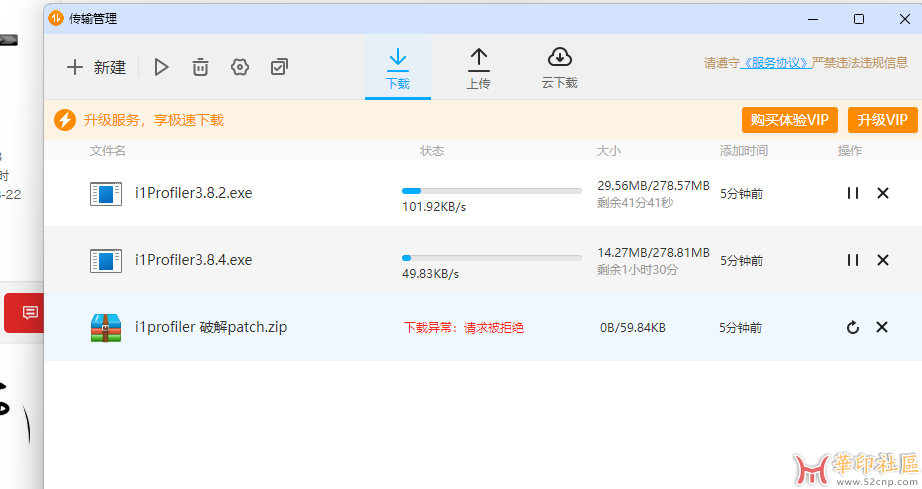Click the 操作 column header

850,151
